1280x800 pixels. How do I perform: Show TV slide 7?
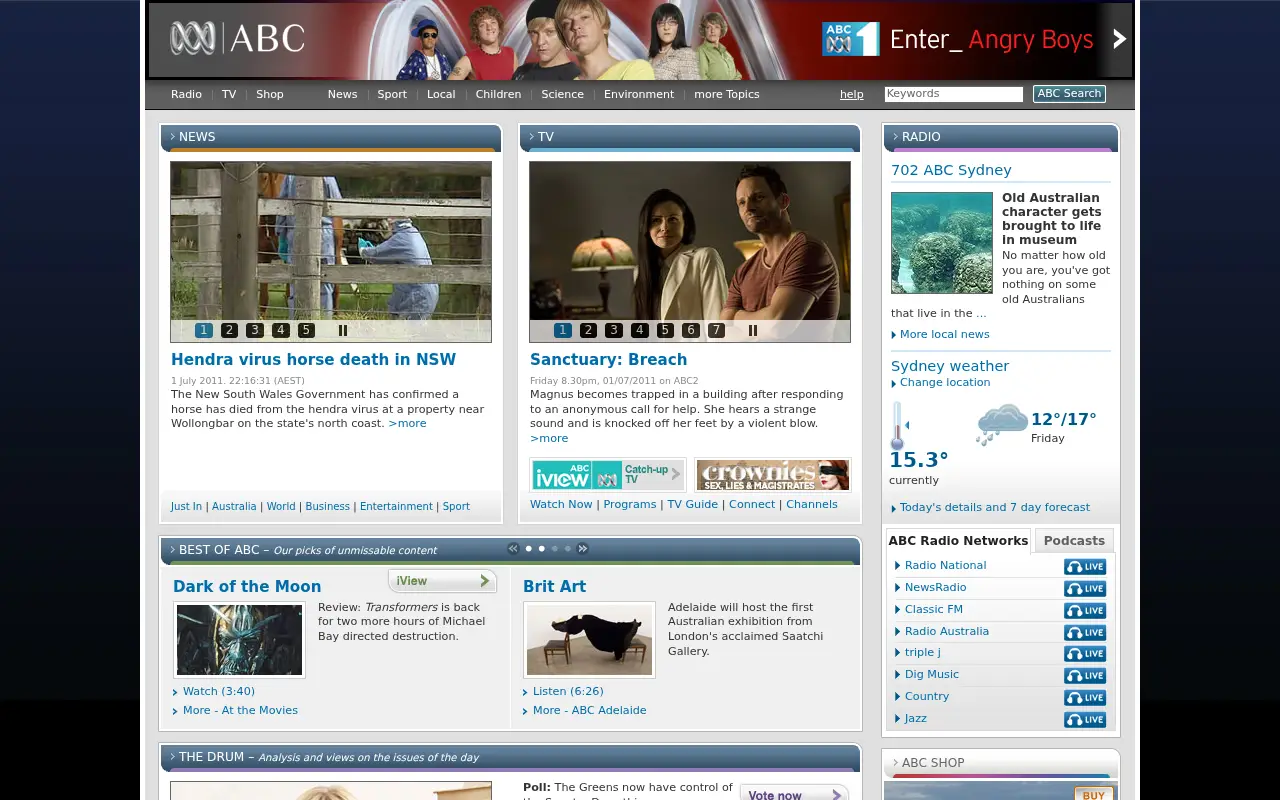pos(716,330)
